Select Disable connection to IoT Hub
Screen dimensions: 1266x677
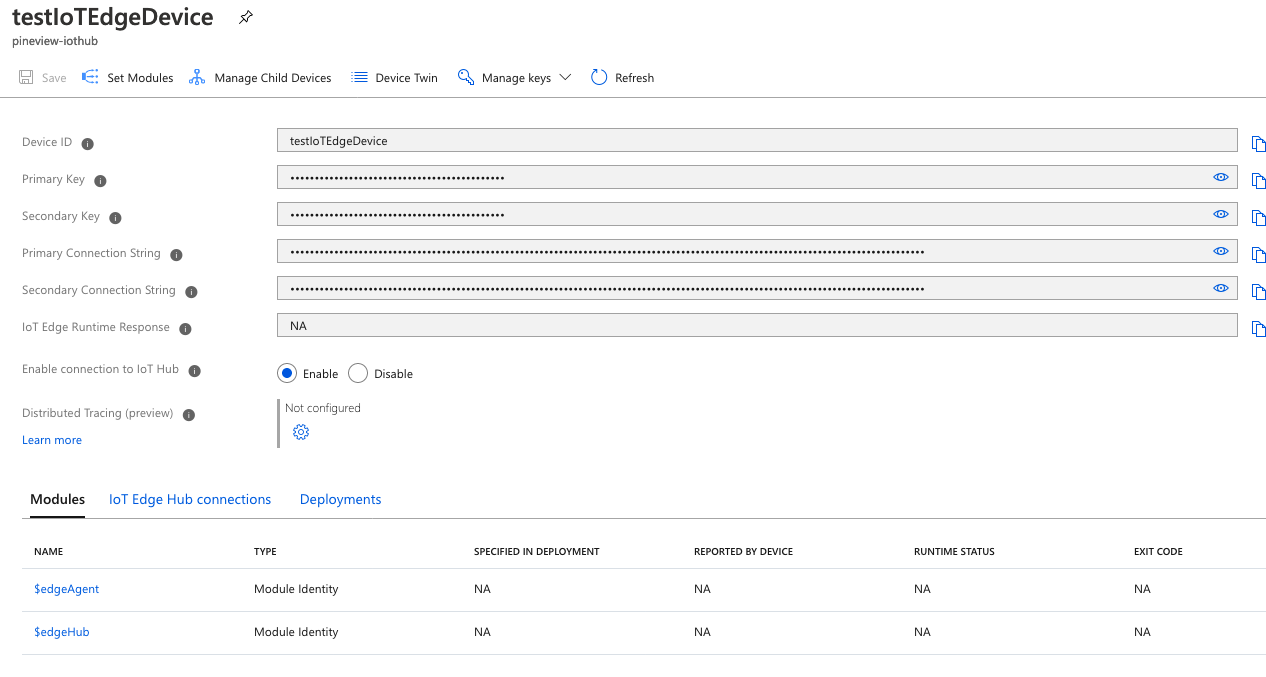tap(358, 373)
